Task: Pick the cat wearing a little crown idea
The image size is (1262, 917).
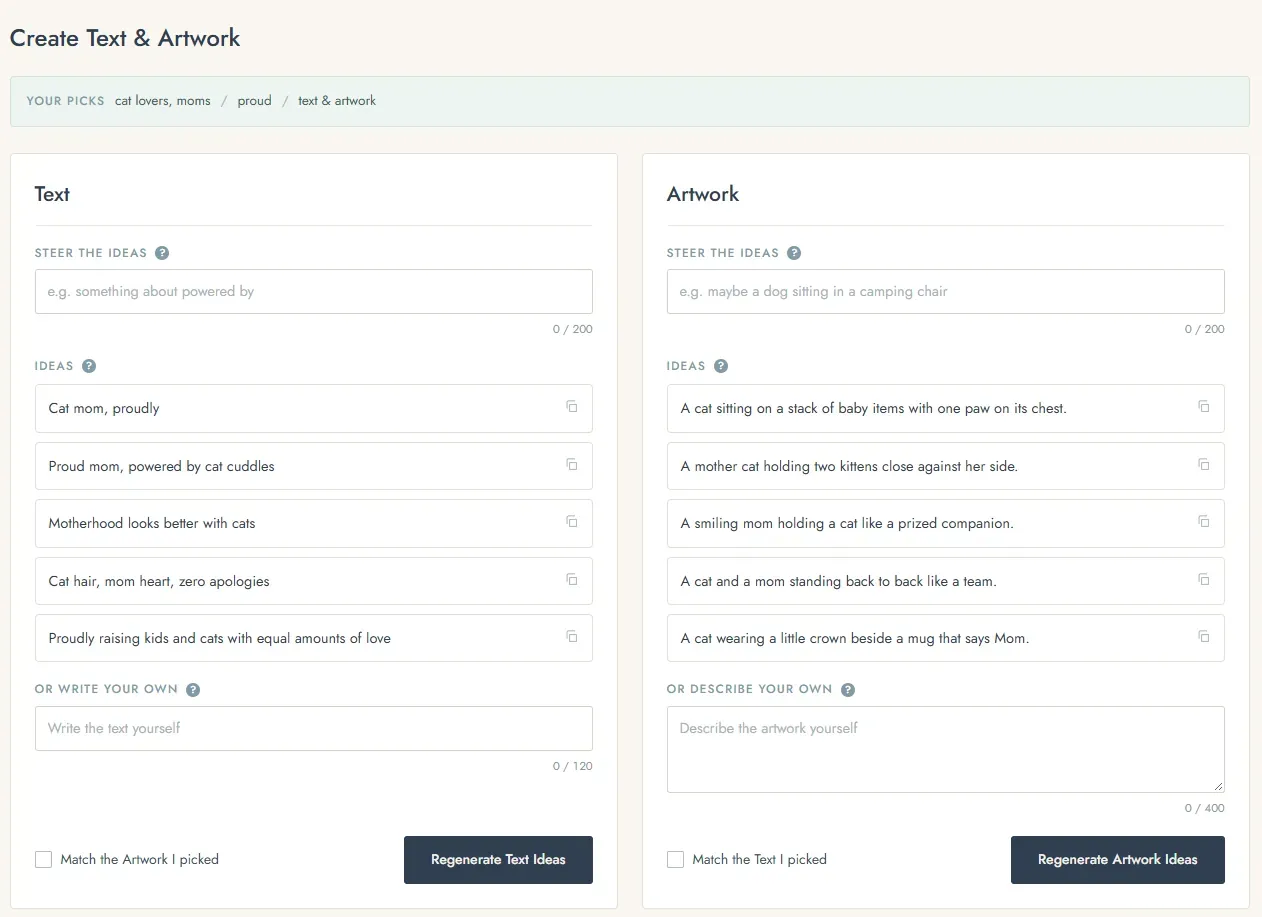Action: 946,638
